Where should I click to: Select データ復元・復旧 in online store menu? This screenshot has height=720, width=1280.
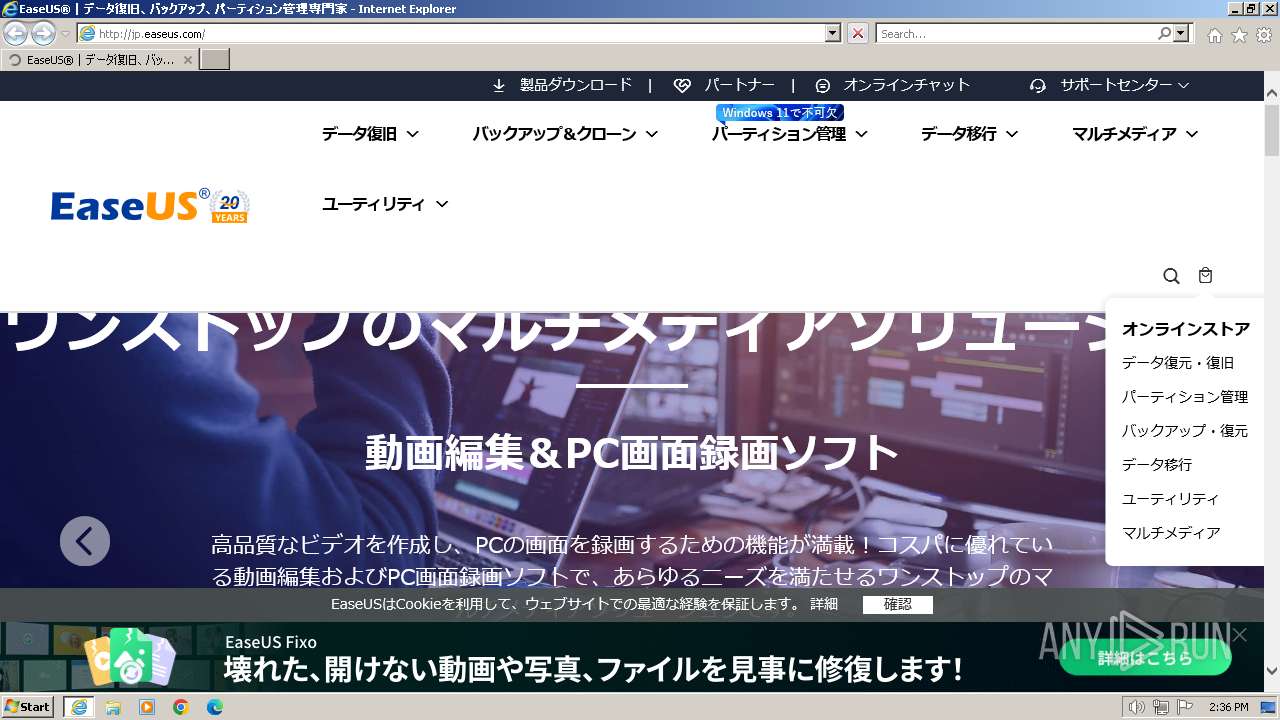pyautogui.click(x=1177, y=363)
